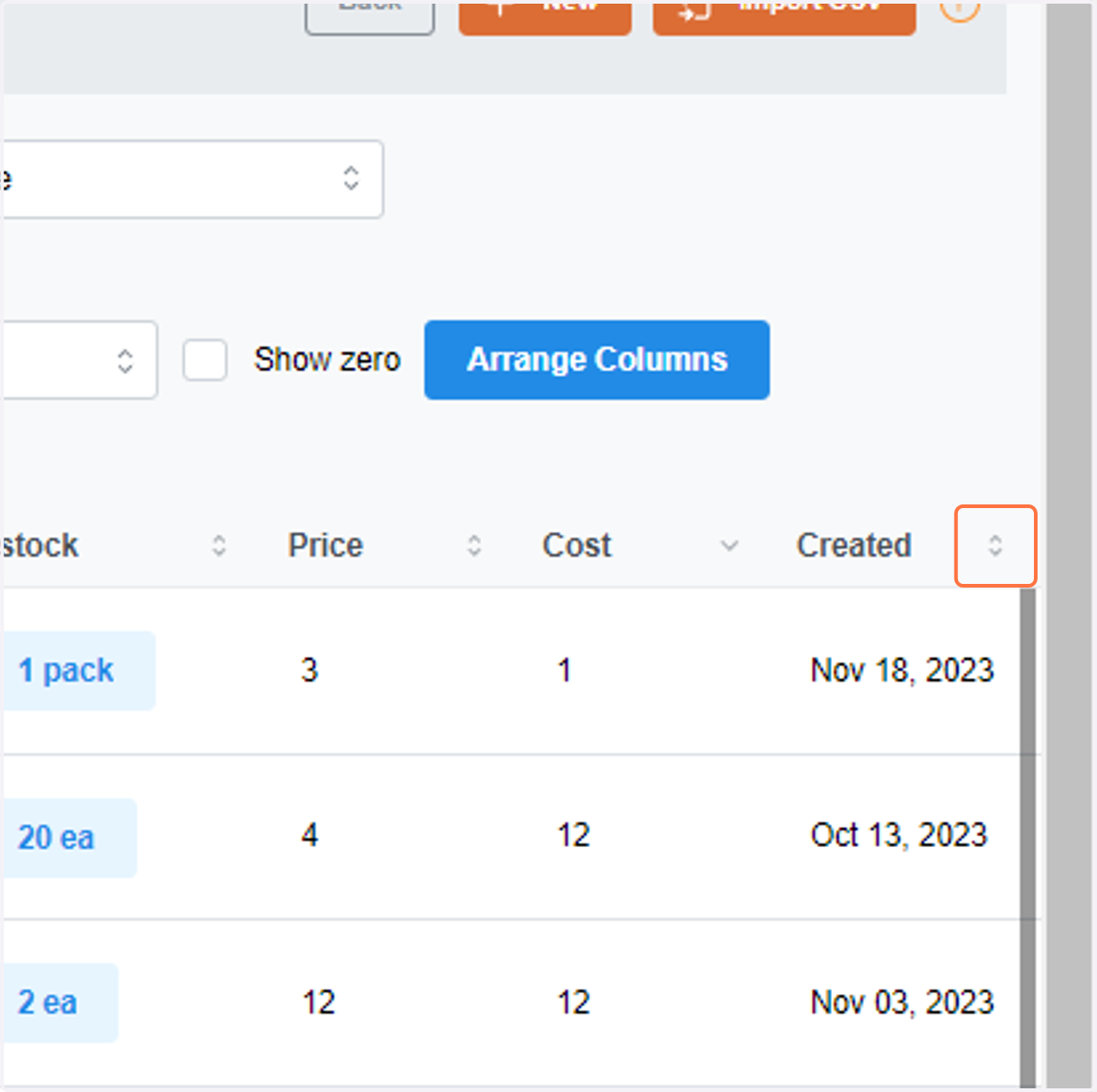The image size is (1097, 1092).
Task: Click price value 12 in 2 ea row
Action: coord(319,1002)
